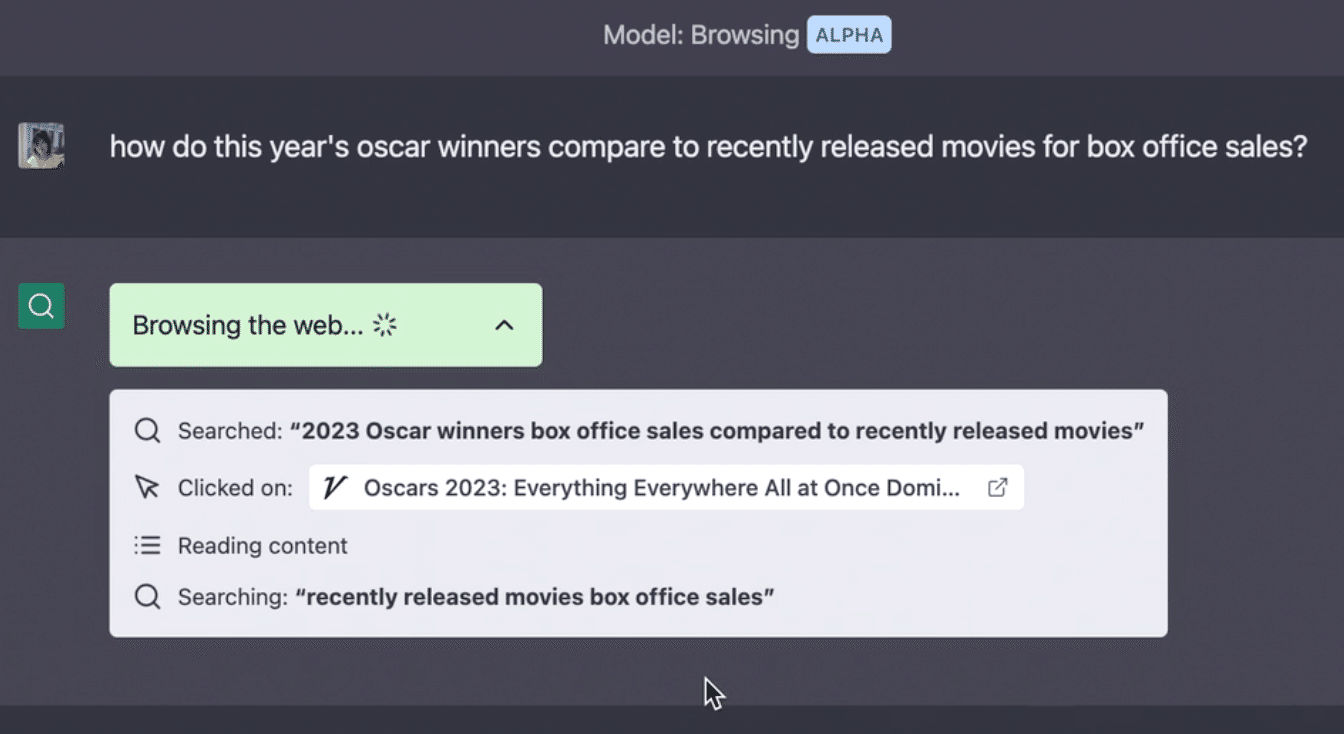Click the "Clicked on:" step label
This screenshot has width=1344, height=734.
(x=235, y=488)
